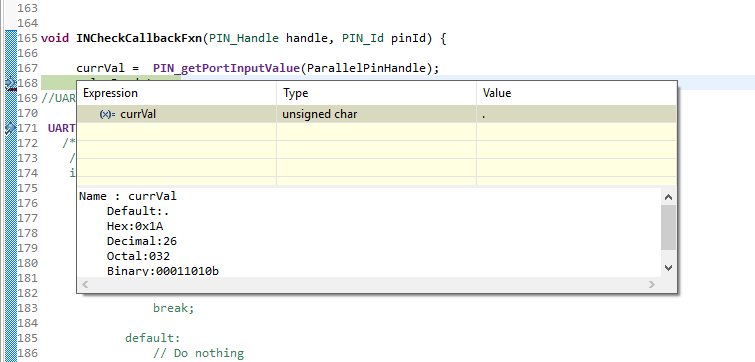Click line number 183 in the gutter
Image resolution: width=755 pixels, height=362 pixels.
click(28, 308)
